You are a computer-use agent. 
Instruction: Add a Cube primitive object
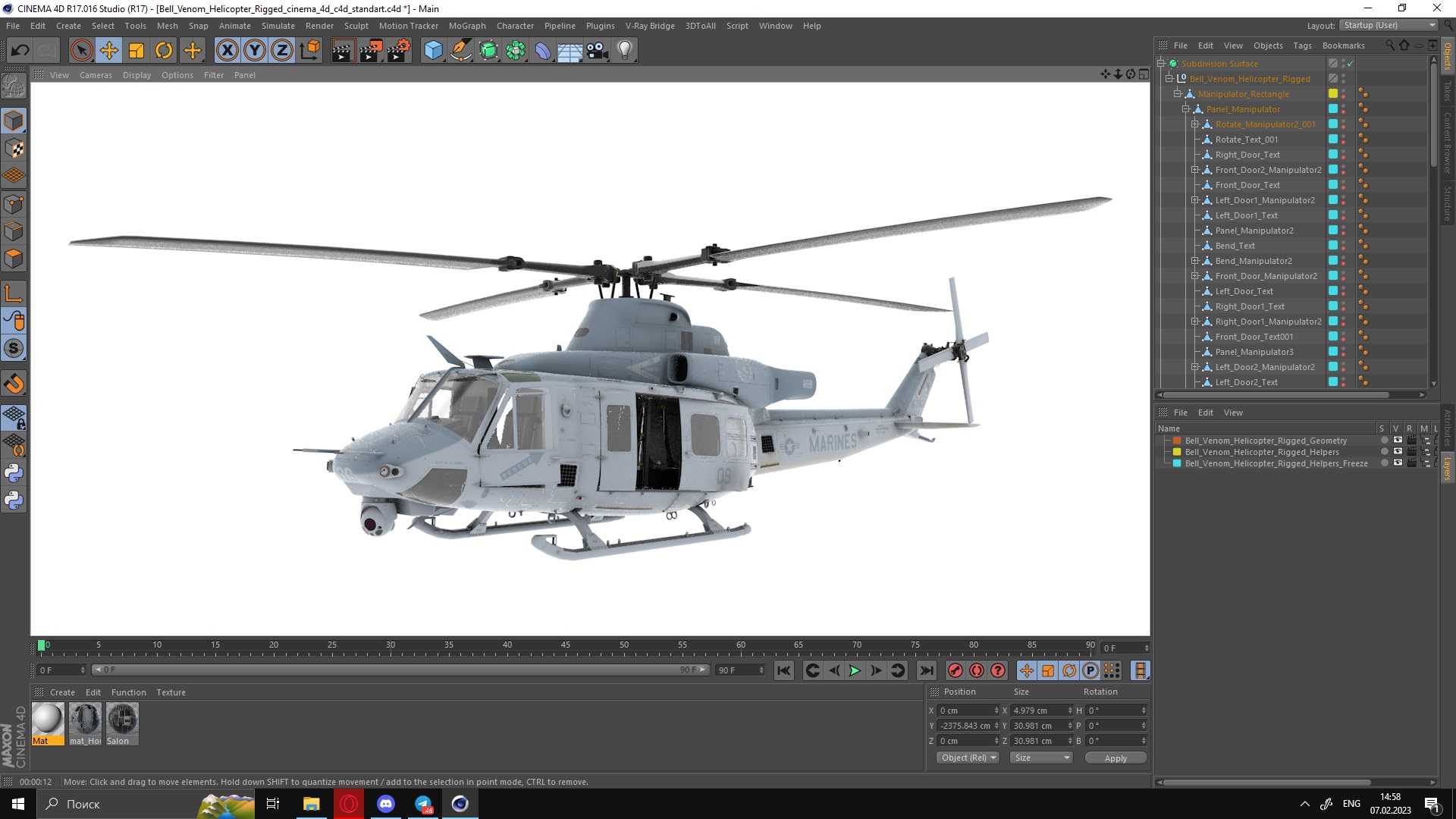(x=433, y=51)
